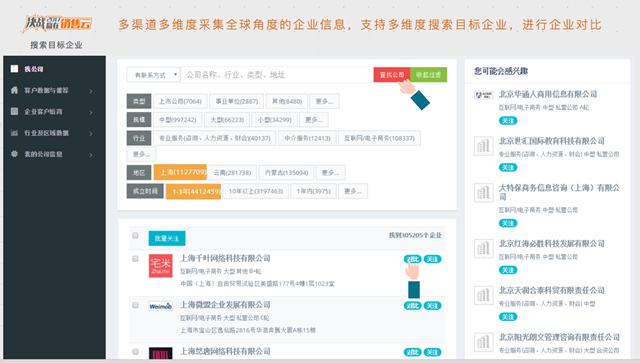Click the 行业及区域数据 chart icon
The image size is (640, 363).
click(14, 133)
